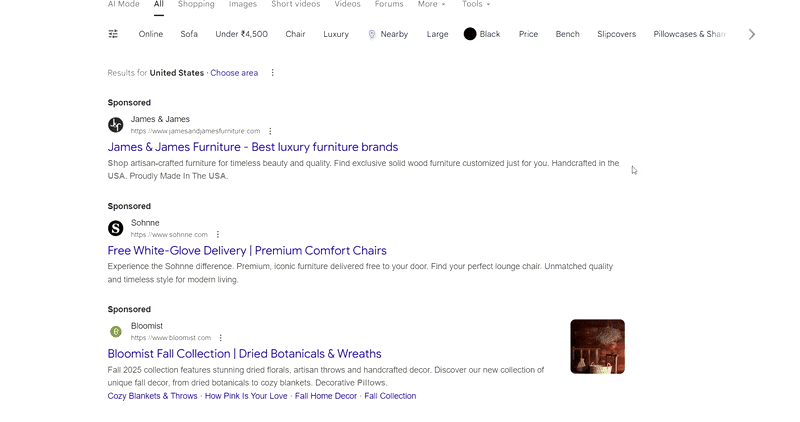Open three-dot menu beside James & James URL
This screenshot has height=422, width=800.
(270, 131)
